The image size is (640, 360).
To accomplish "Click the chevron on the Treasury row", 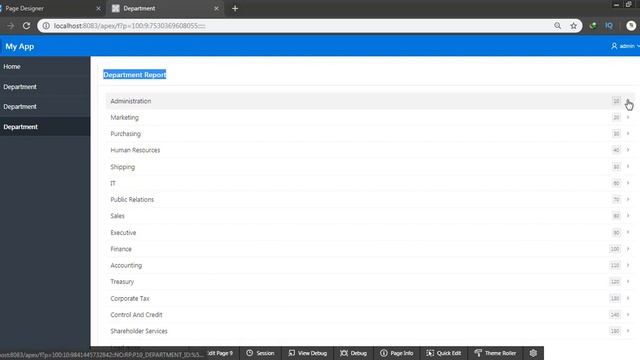I will click(628, 282).
